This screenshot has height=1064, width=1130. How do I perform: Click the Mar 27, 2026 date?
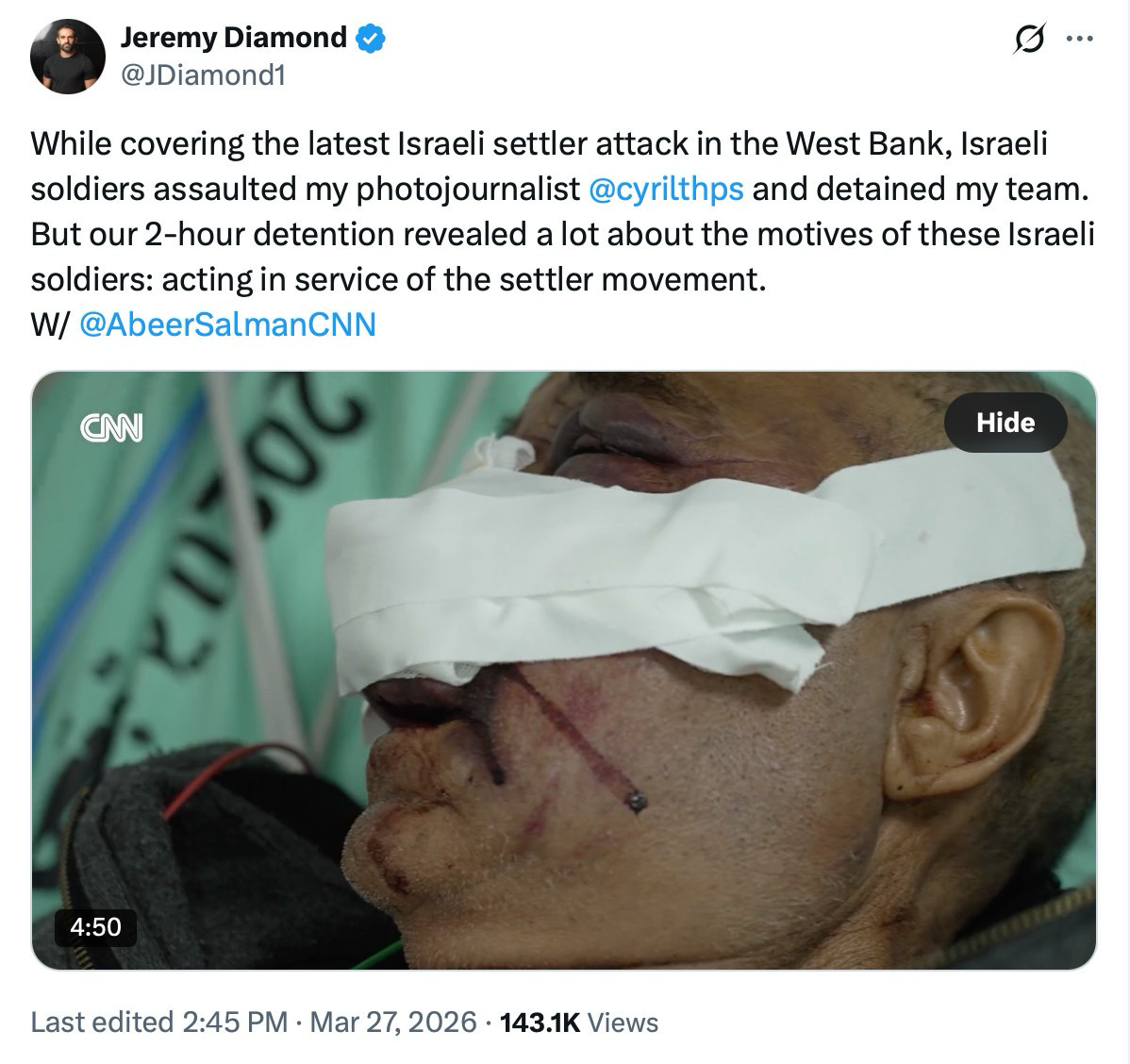(x=392, y=1022)
